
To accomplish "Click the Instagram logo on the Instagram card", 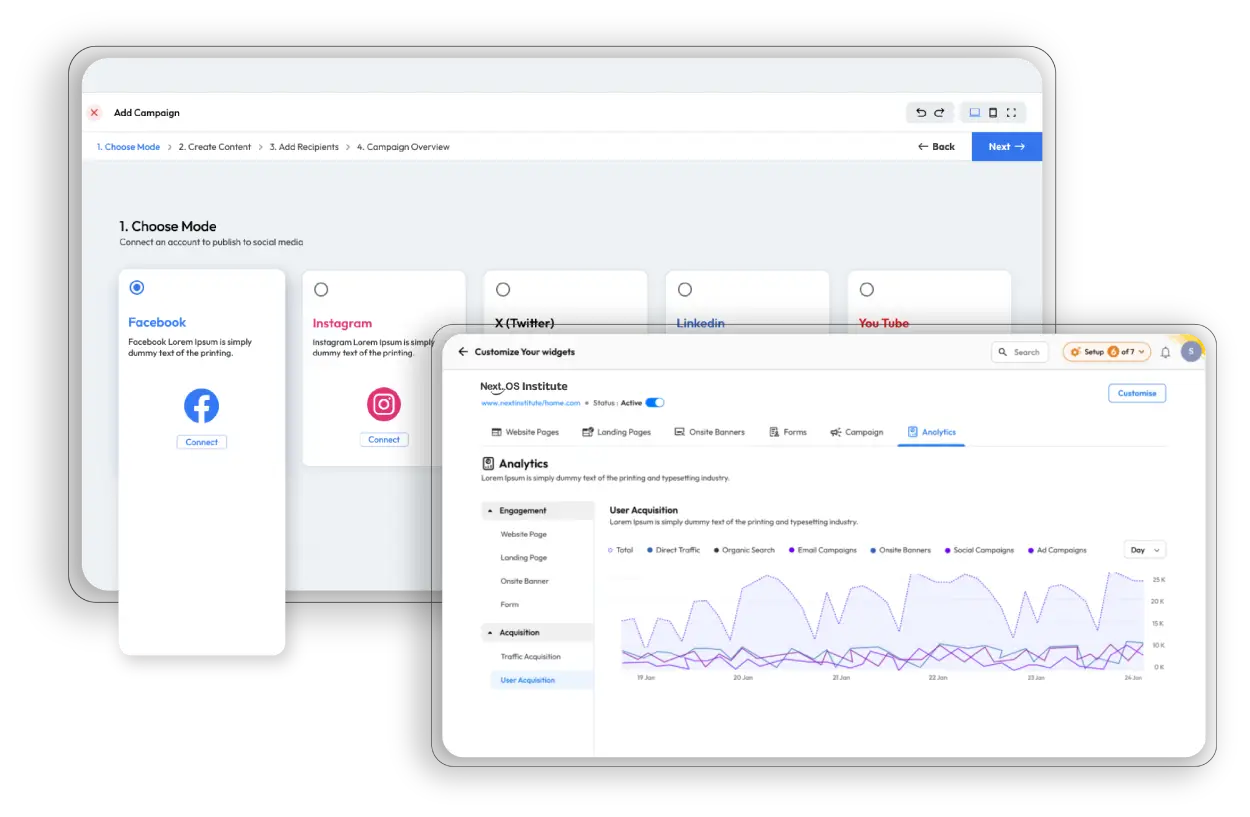I will click(384, 406).
